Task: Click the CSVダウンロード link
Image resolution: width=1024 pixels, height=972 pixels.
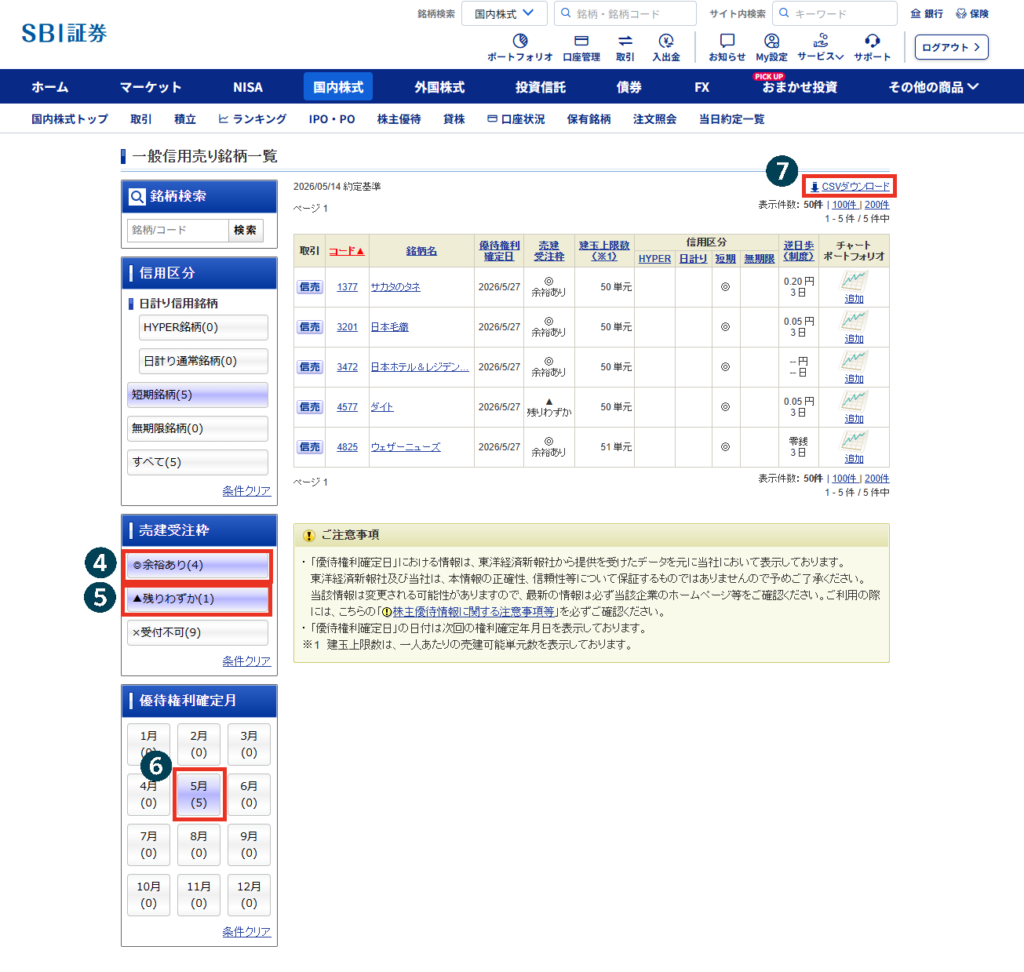Action: (849, 187)
